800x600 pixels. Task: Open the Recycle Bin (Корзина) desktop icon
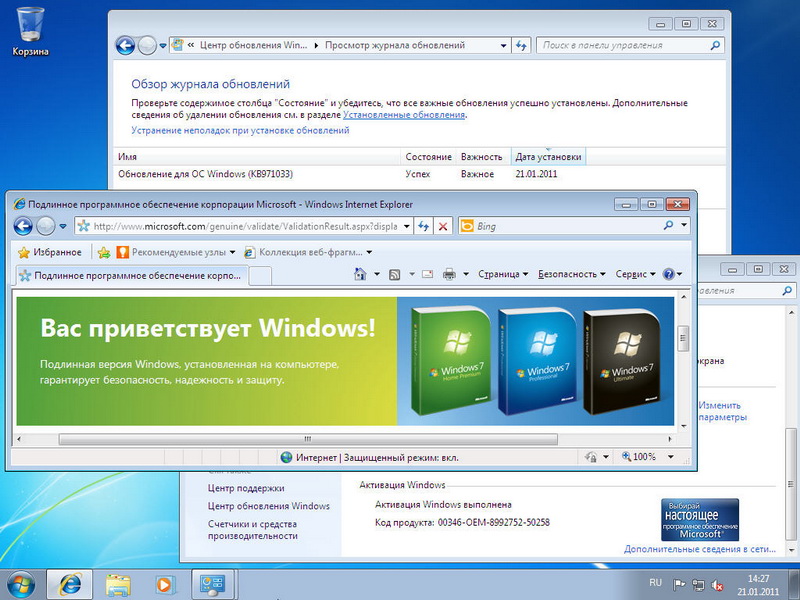coord(30,32)
